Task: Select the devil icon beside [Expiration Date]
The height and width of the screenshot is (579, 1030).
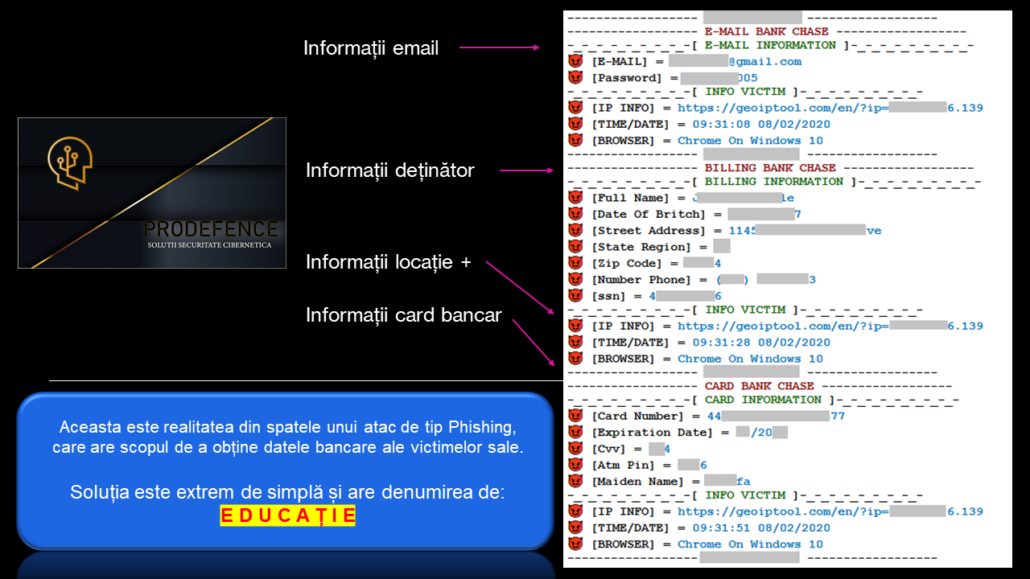Action: (x=575, y=432)
